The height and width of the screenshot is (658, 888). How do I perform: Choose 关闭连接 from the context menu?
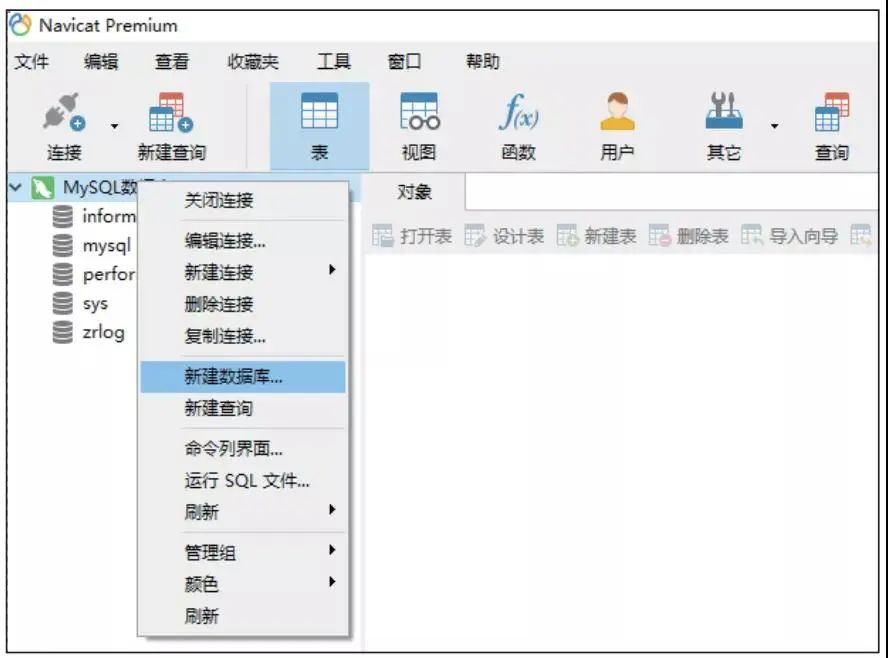point(243,200)
